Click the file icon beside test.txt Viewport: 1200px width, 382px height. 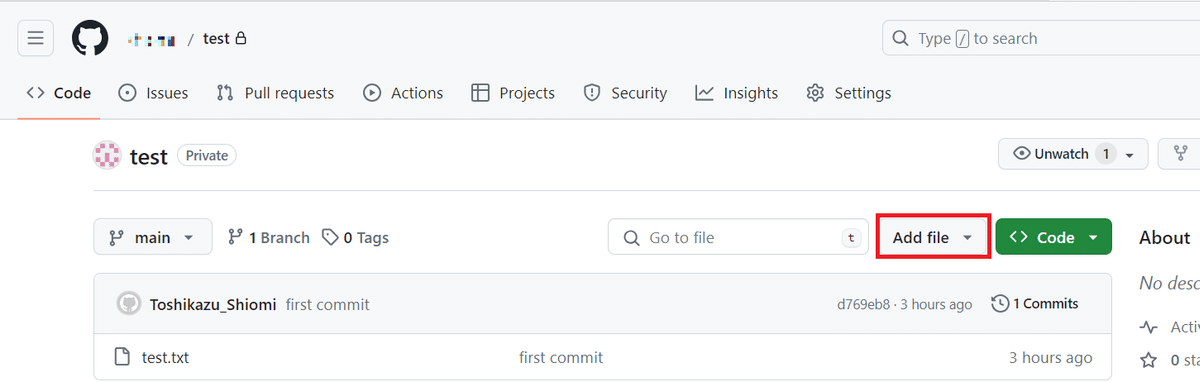click(122, 357)
